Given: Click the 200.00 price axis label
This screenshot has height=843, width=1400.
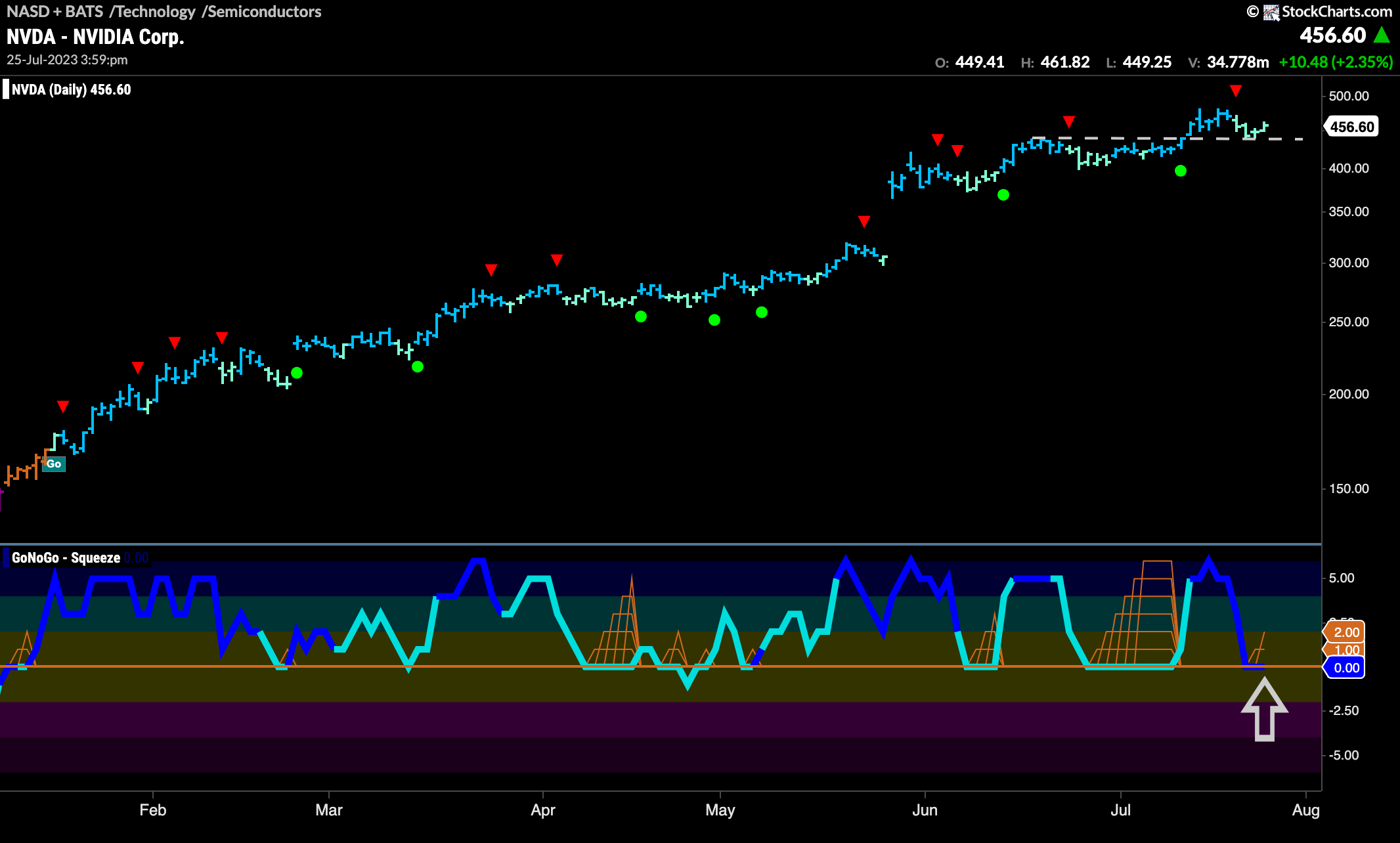Looking at the screenshot, I should point(1349,394).
